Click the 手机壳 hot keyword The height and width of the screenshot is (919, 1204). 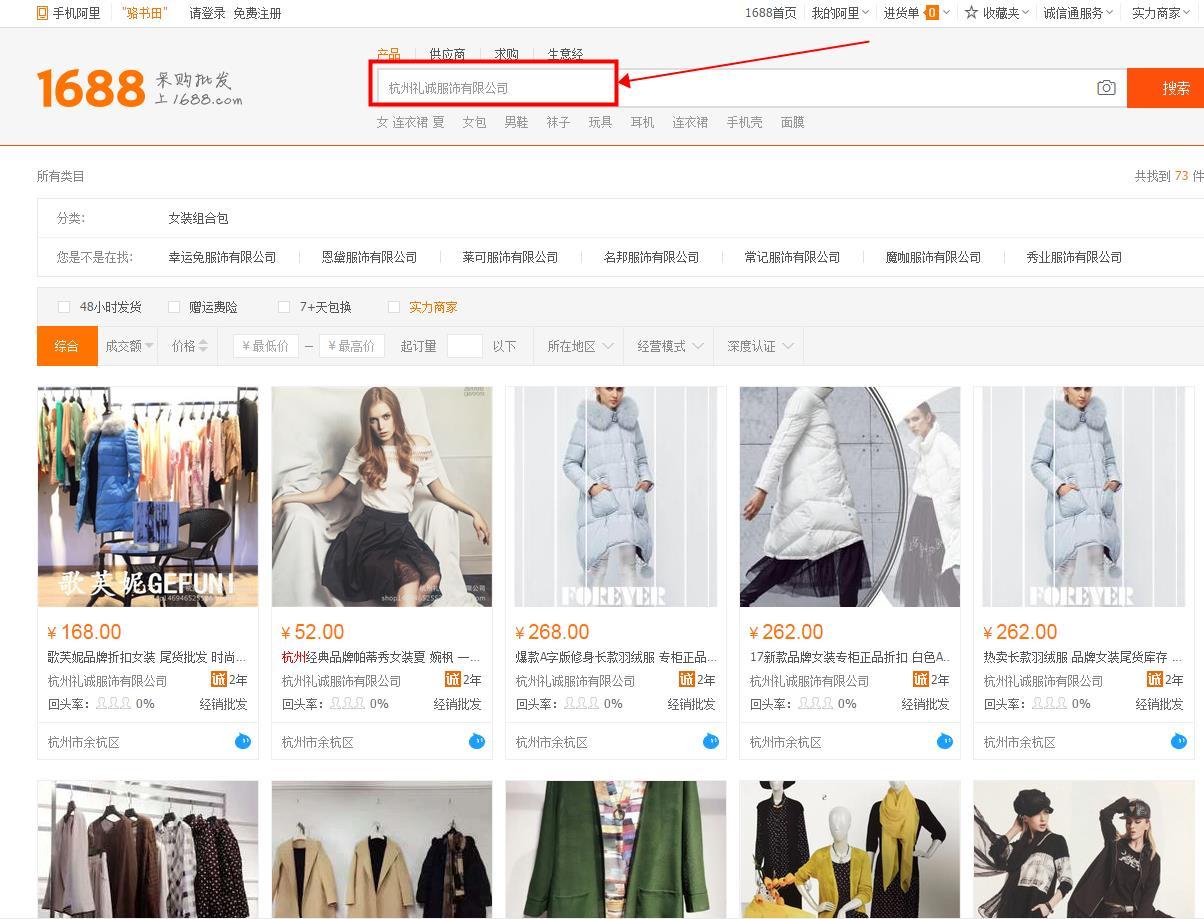point(744,122)
